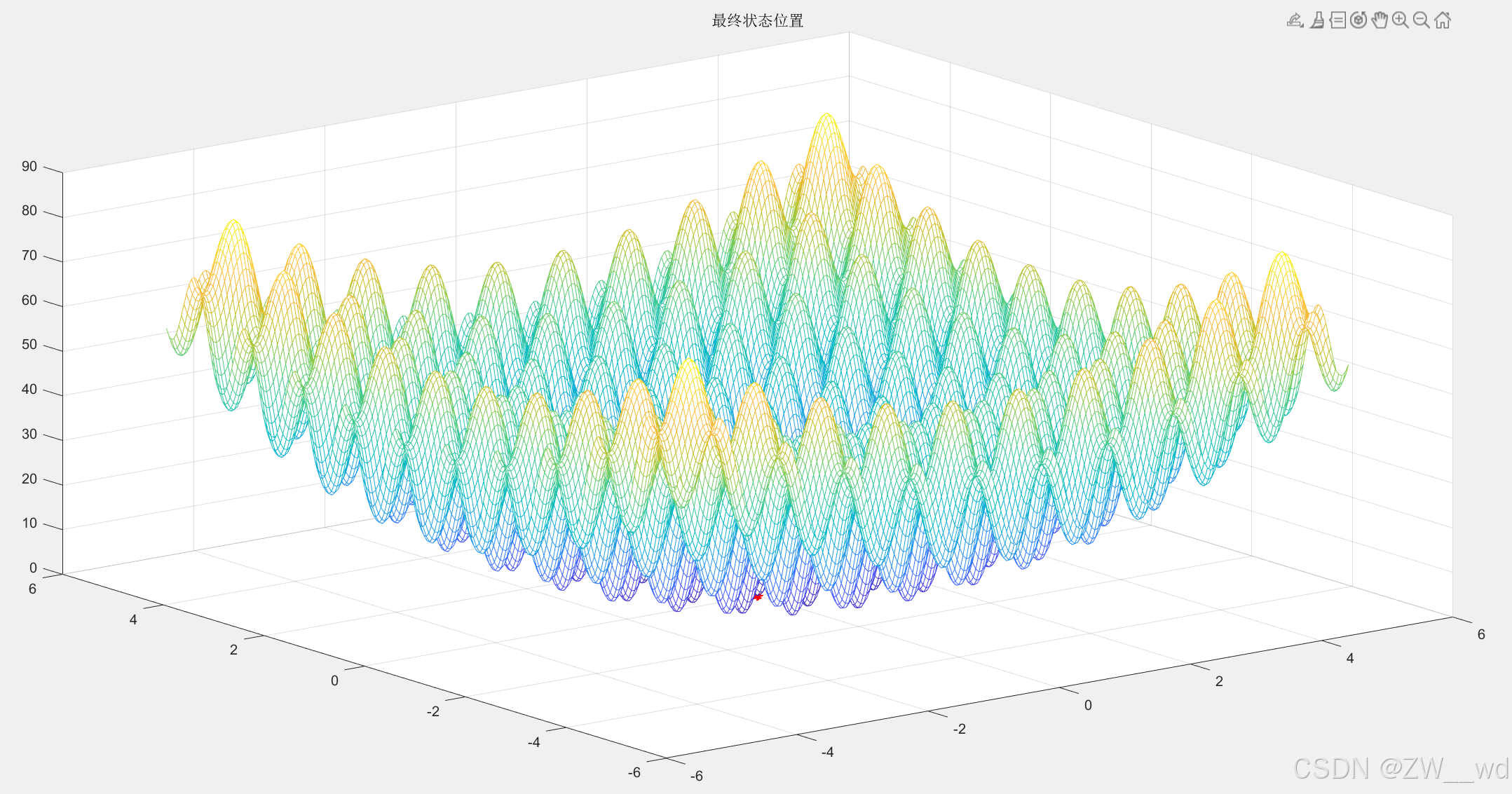Open the export options dropdown arrow
This screenshot has width=1512, height=794.
click(x=1302, y=26)
